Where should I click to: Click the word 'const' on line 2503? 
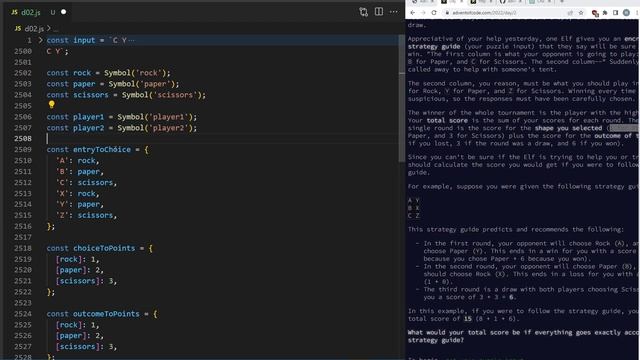tap(58, 84)
